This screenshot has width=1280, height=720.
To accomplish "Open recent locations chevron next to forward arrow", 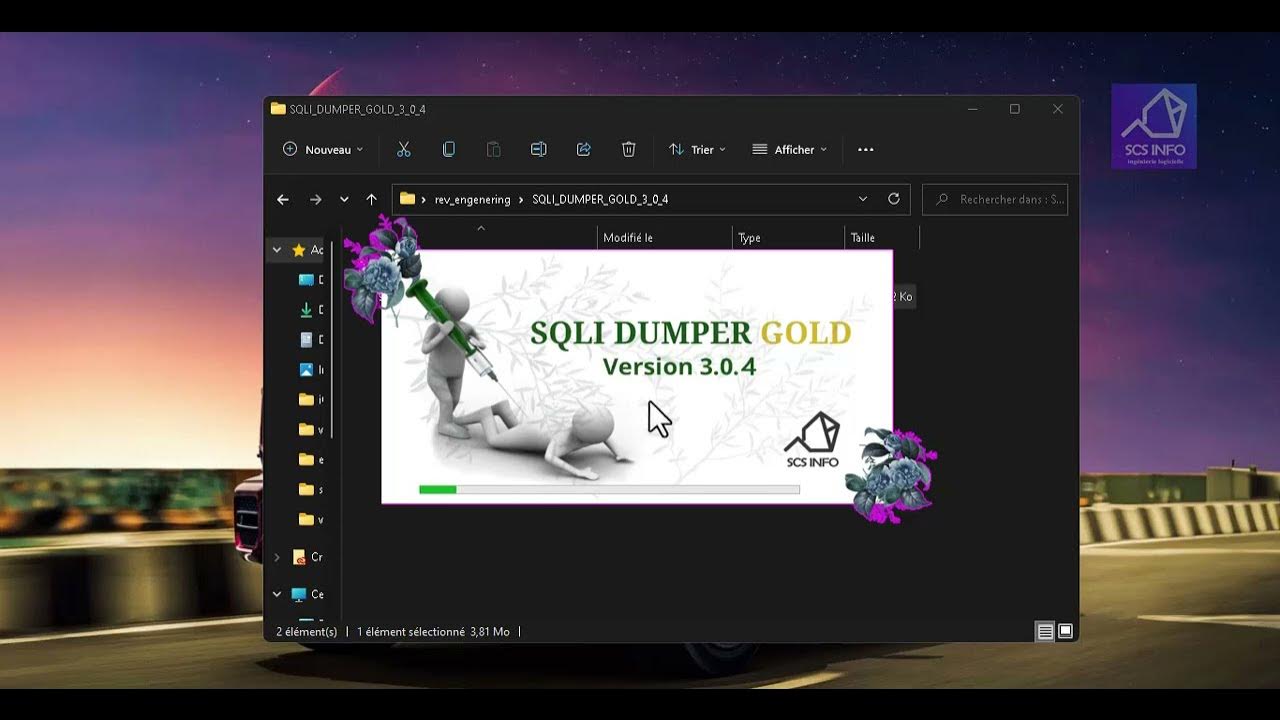I will click(344, 199).
